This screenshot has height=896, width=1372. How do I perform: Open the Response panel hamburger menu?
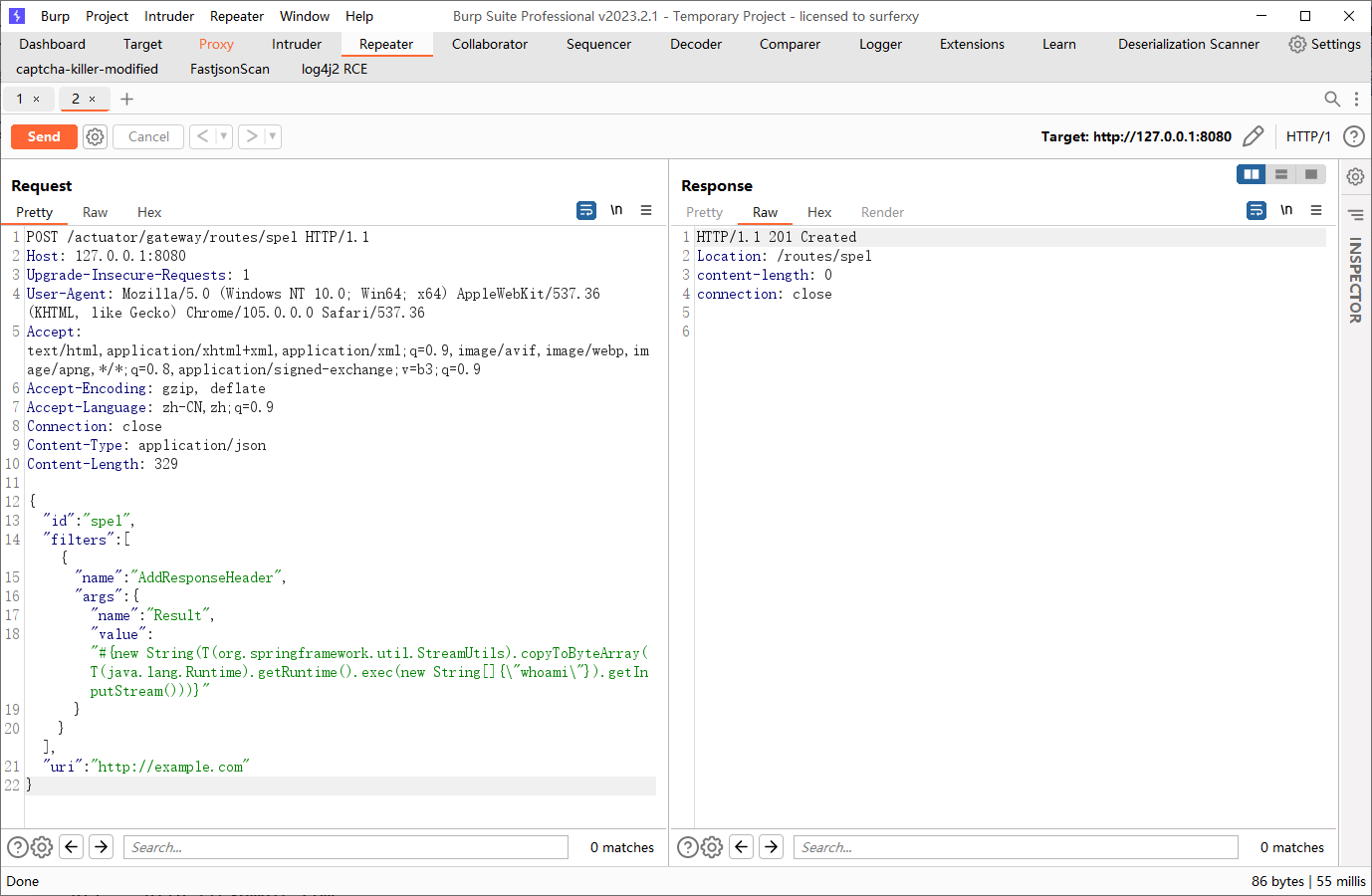[1316, 210]
